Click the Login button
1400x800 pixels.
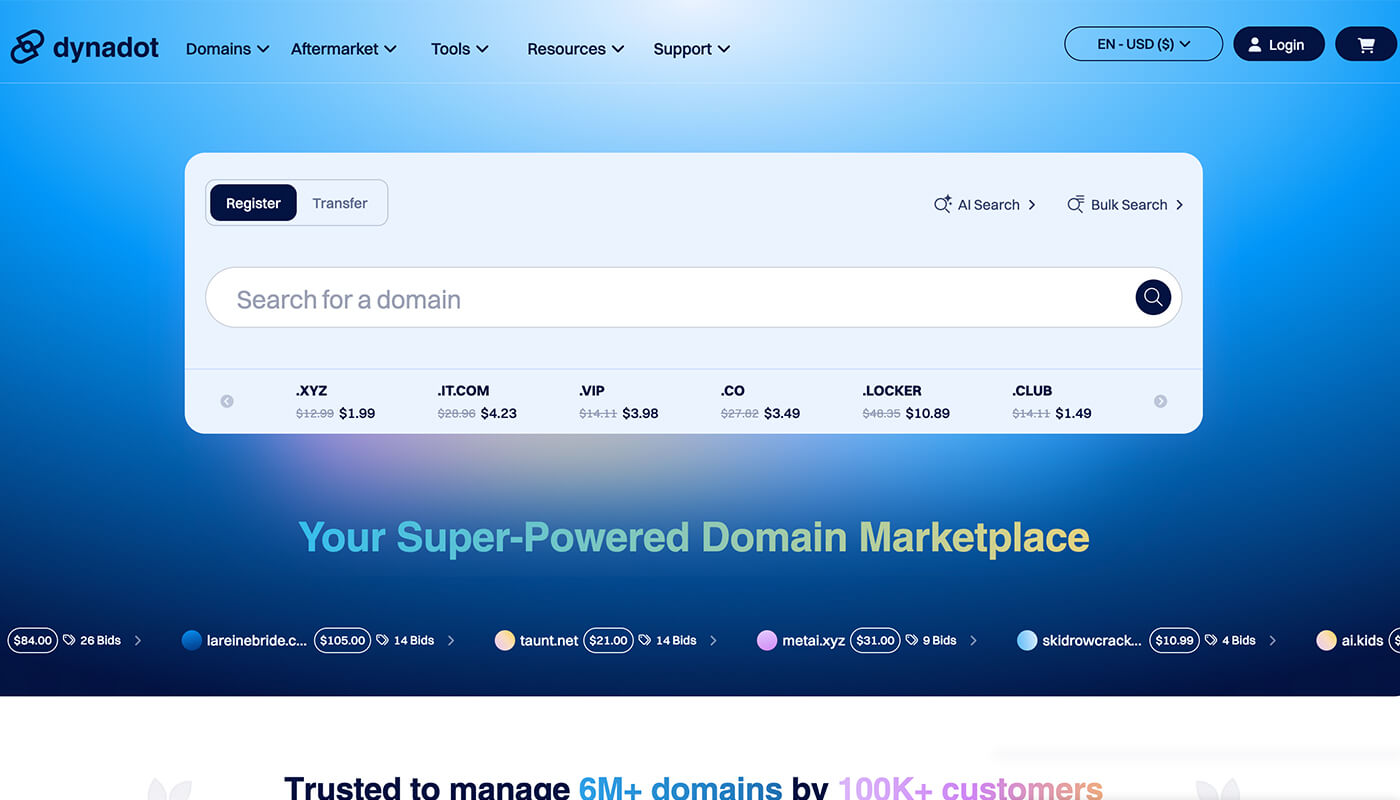pyautogui.click(x=1278, y=44)
